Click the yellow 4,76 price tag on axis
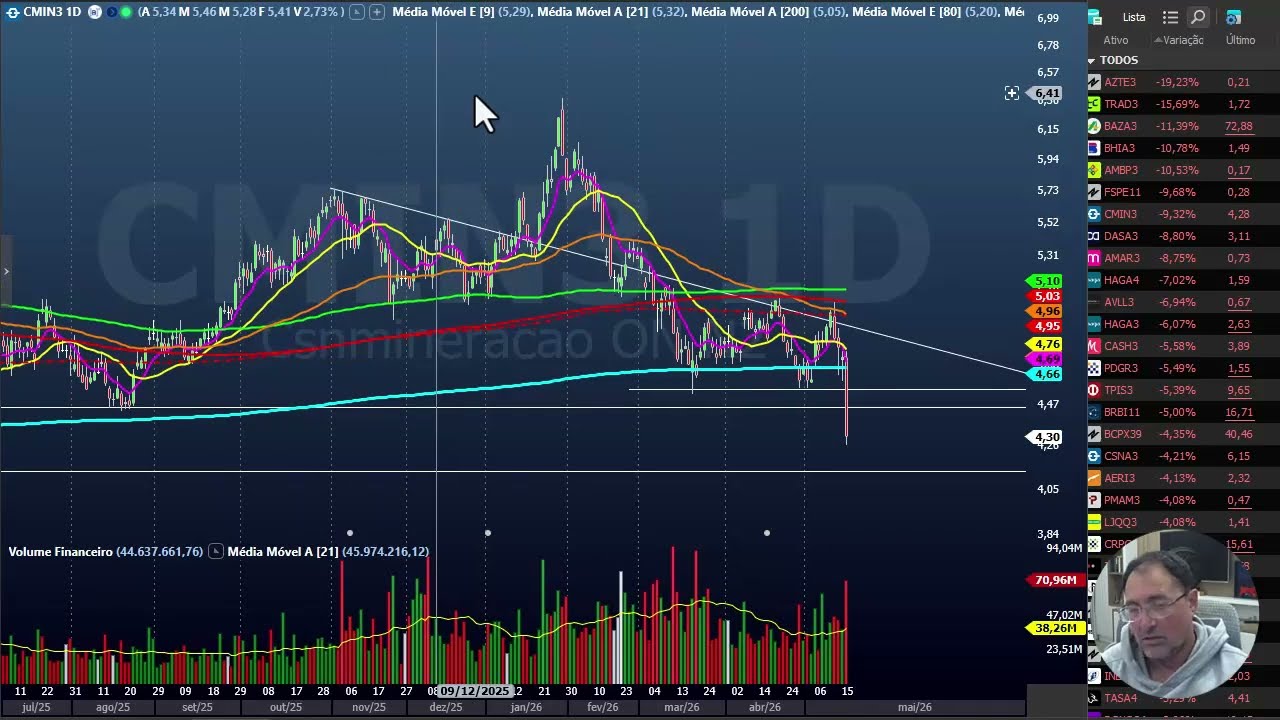 point(1045,344)
